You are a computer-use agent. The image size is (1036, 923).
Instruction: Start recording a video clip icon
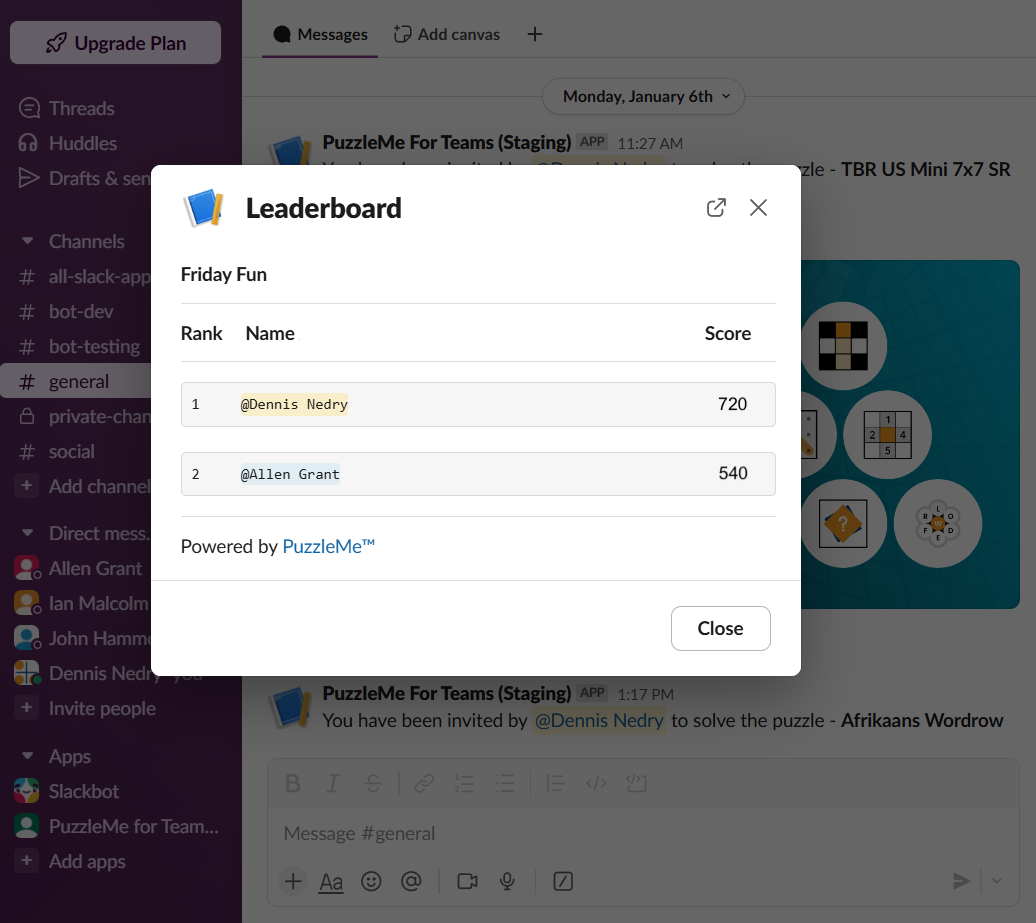click(467, 881)
